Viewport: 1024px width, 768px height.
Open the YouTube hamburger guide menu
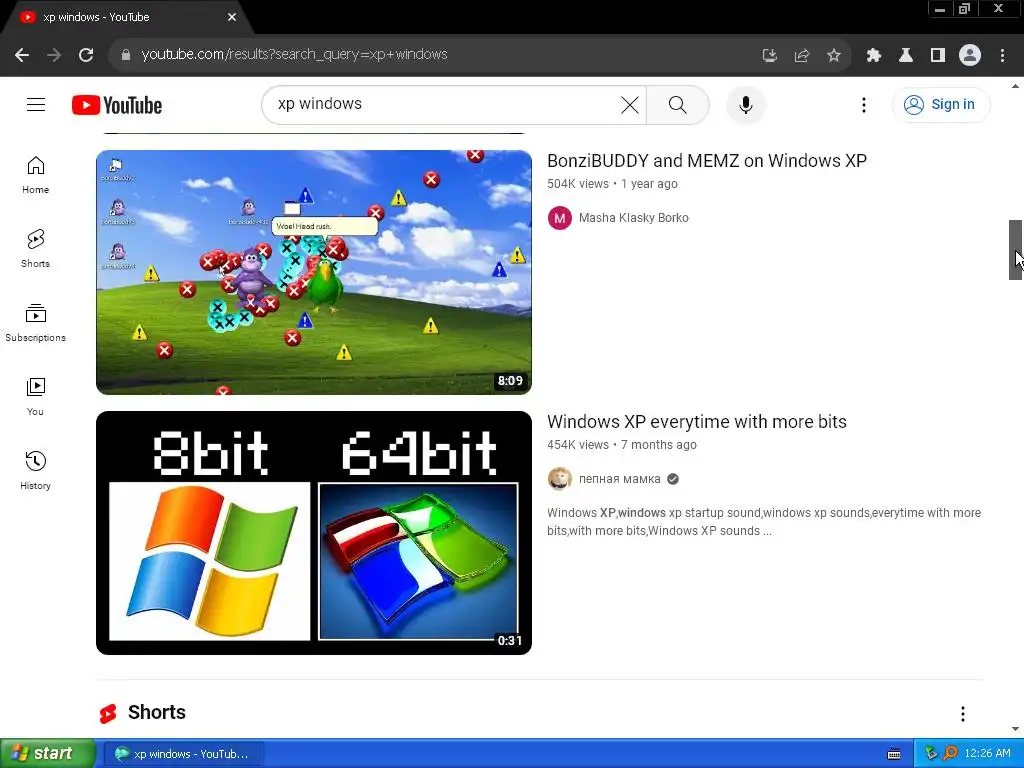[36, 104]
